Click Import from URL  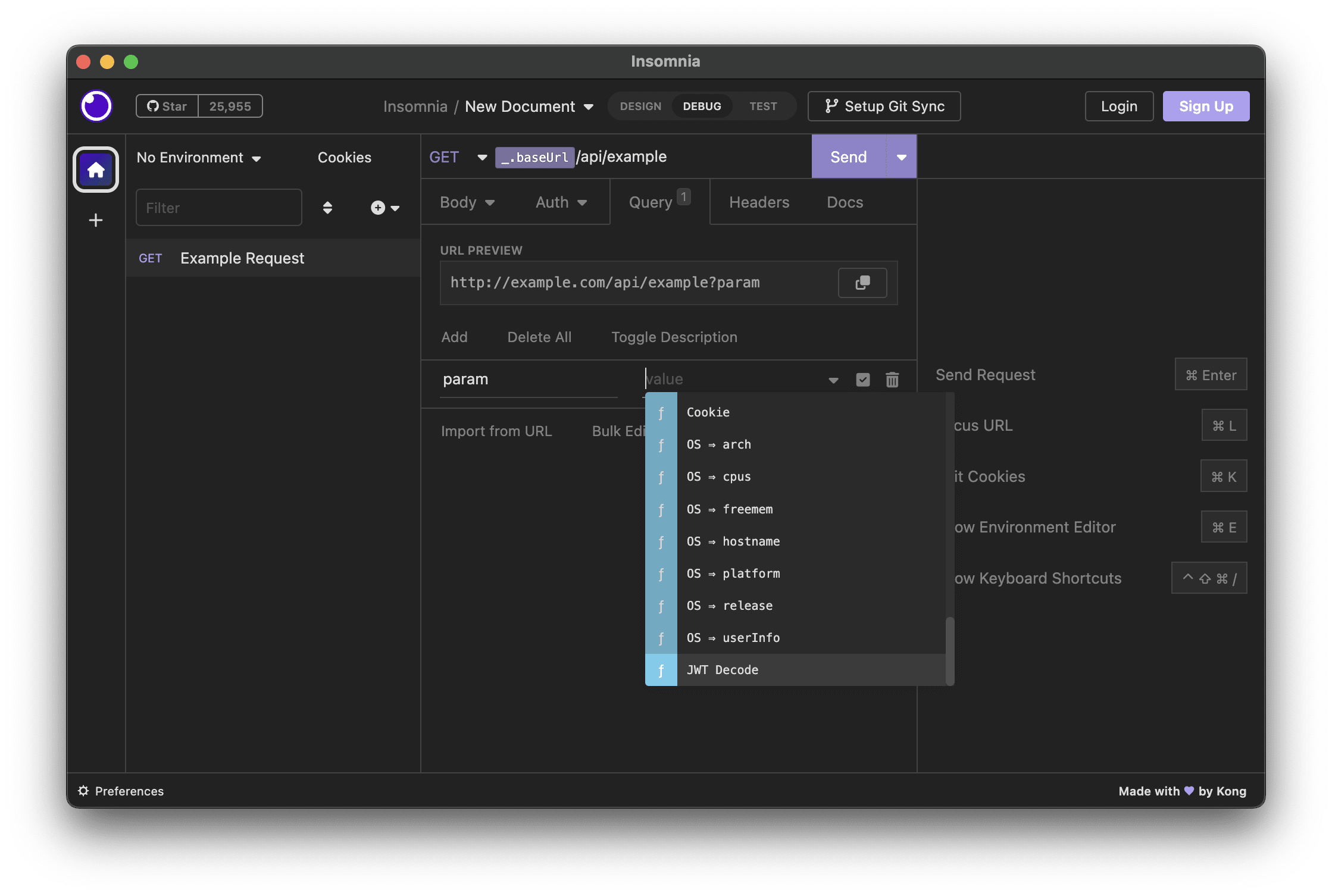(496, 431)
